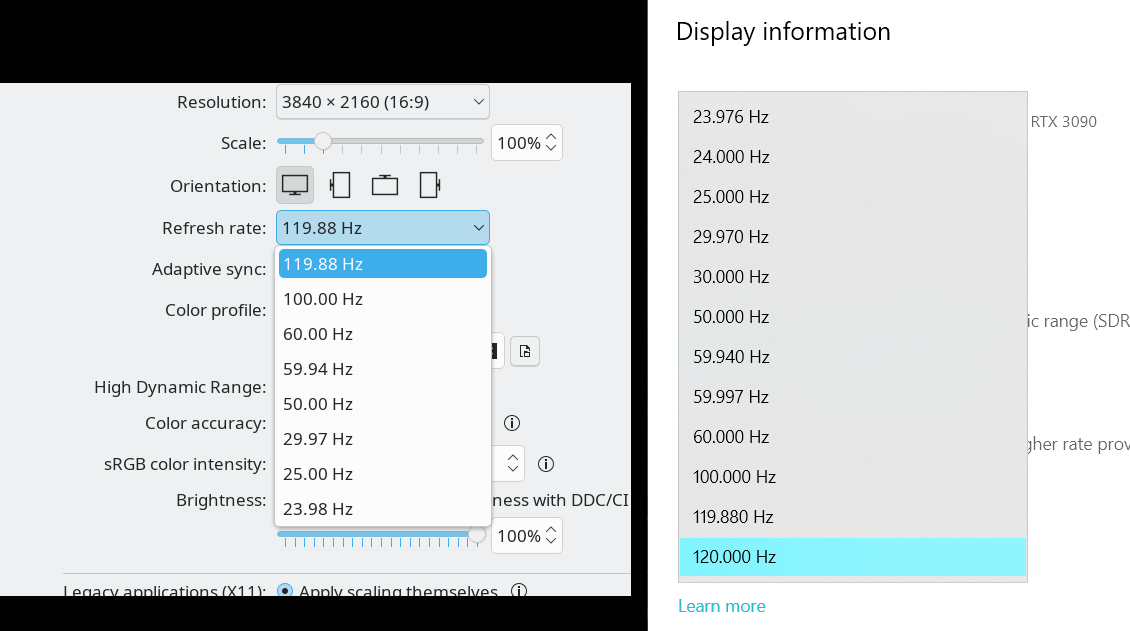Choose 60.00 Hz in KDE refresh list
1130x631 pixels.
pyautogui.click(x=383, y=334)
